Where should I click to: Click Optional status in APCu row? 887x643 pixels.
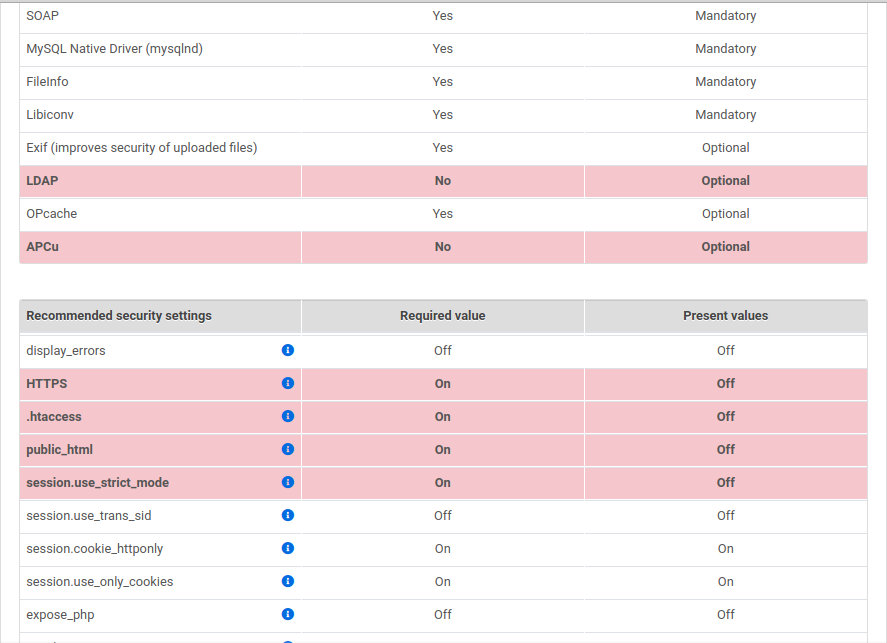pos(726,247)
